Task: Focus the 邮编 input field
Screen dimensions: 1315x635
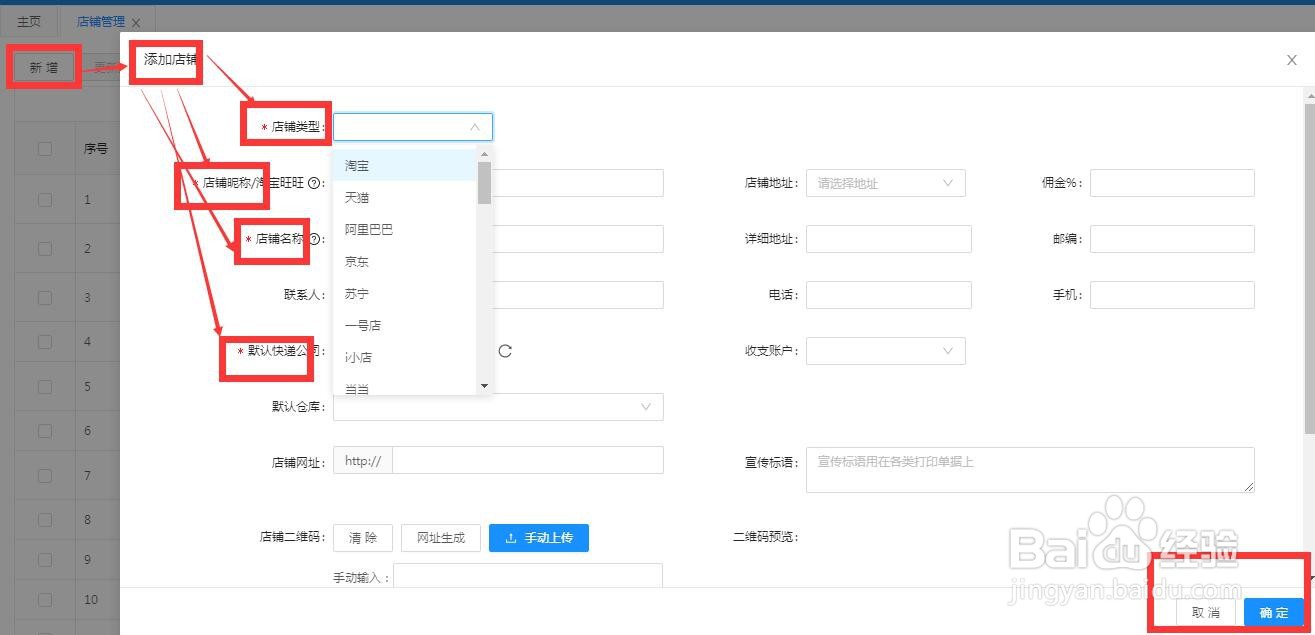Action: point(1172,239)
